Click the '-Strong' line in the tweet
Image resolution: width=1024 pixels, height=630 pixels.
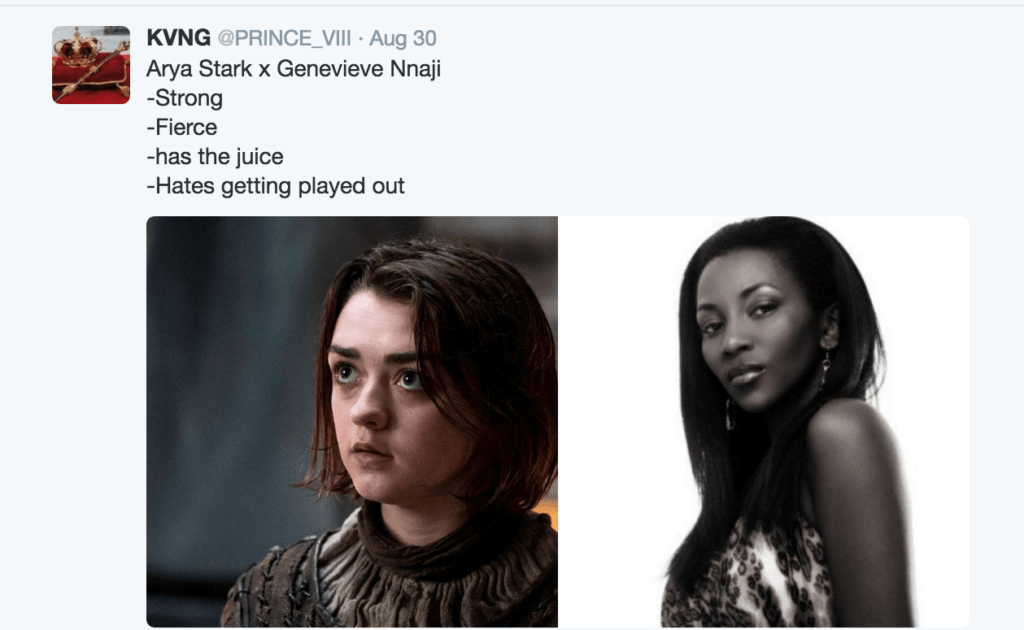point(185,98)
